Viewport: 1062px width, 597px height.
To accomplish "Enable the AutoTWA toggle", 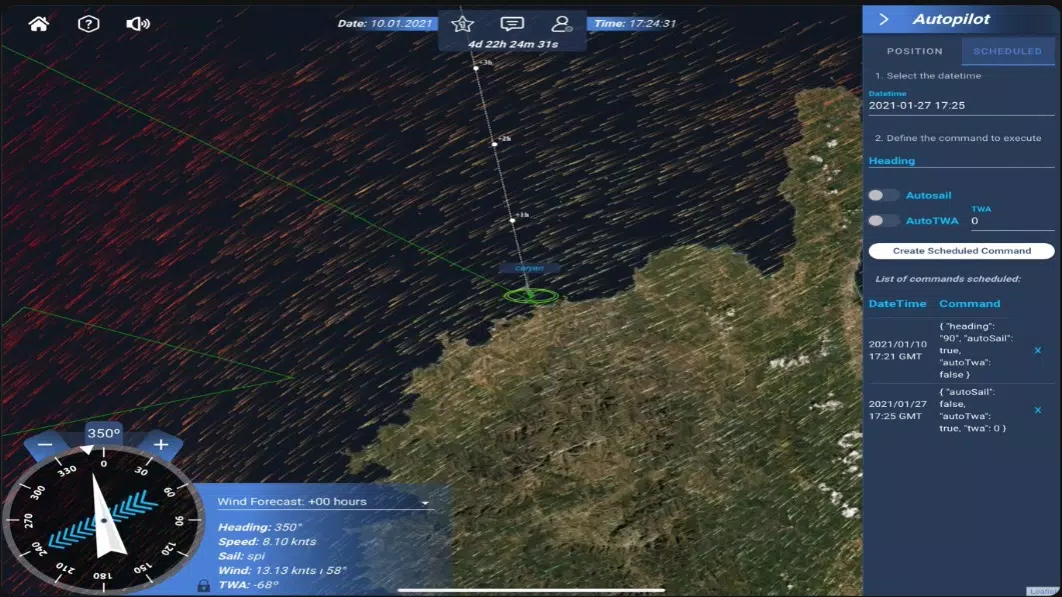I will pos(883,220).
